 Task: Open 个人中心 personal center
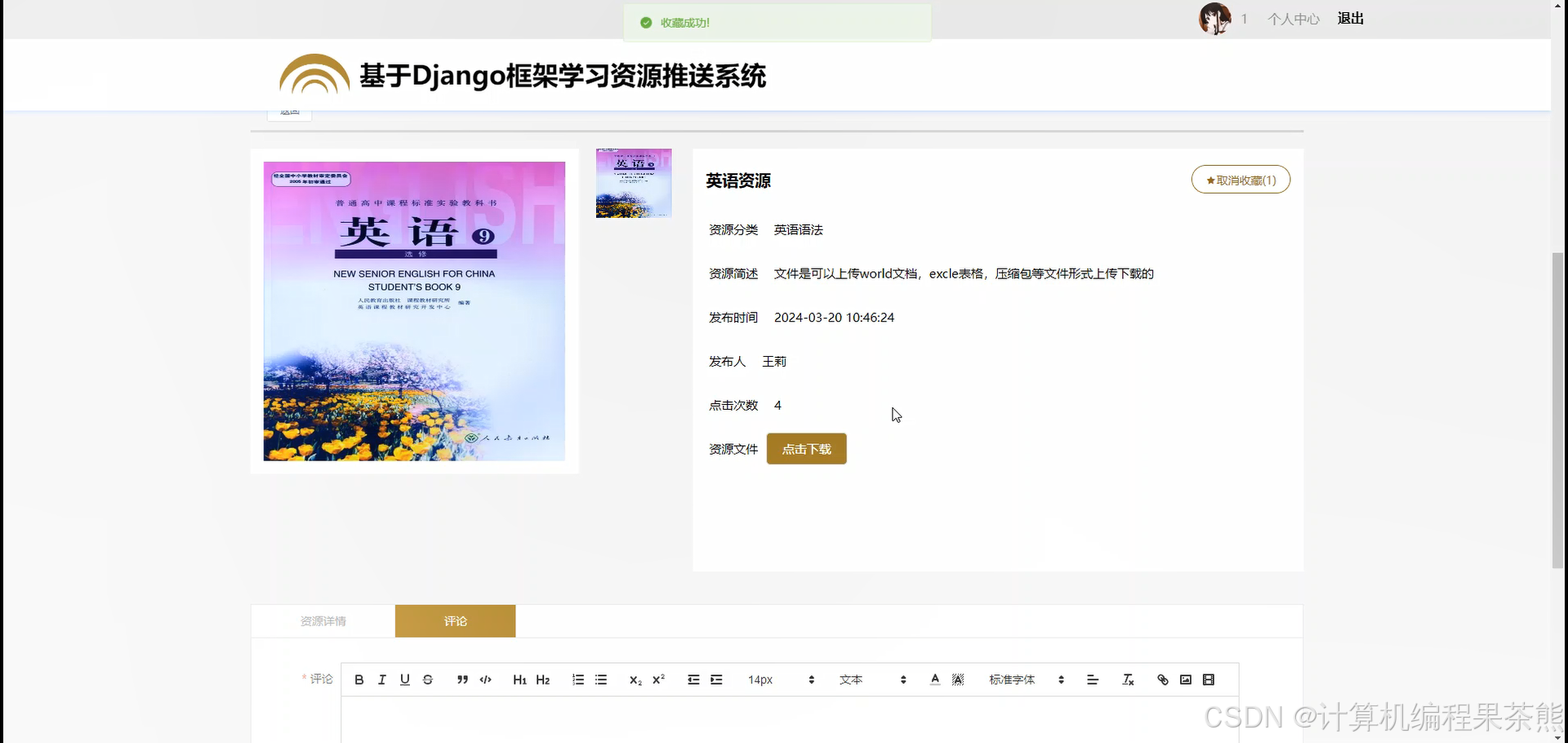pyautogui.click(x=1293, y=19)
